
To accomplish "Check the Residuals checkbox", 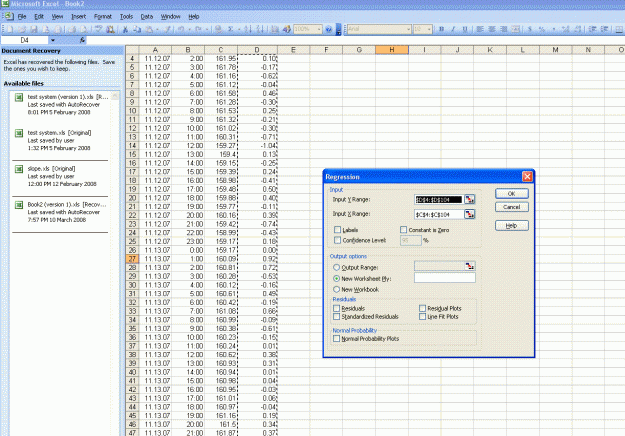I will pyautogui.click(x=336, y=308).
